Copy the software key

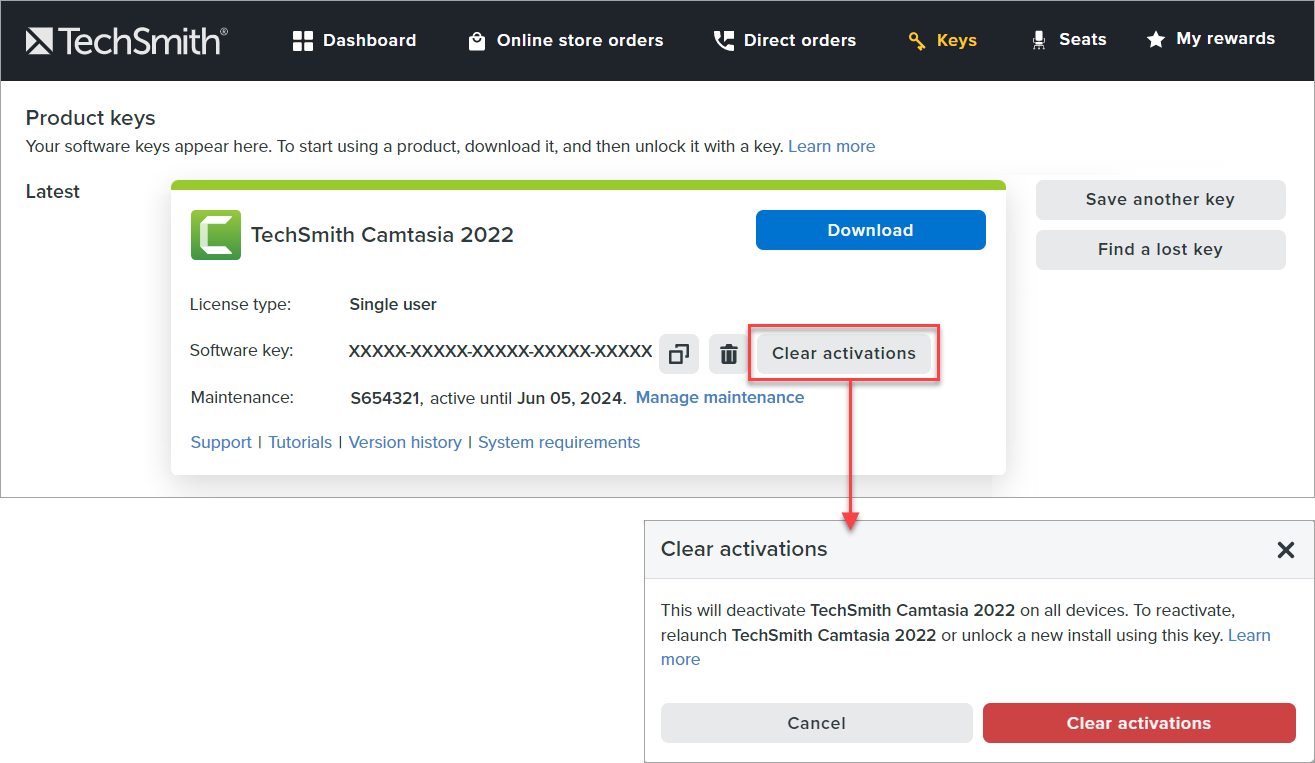(678, 353)
